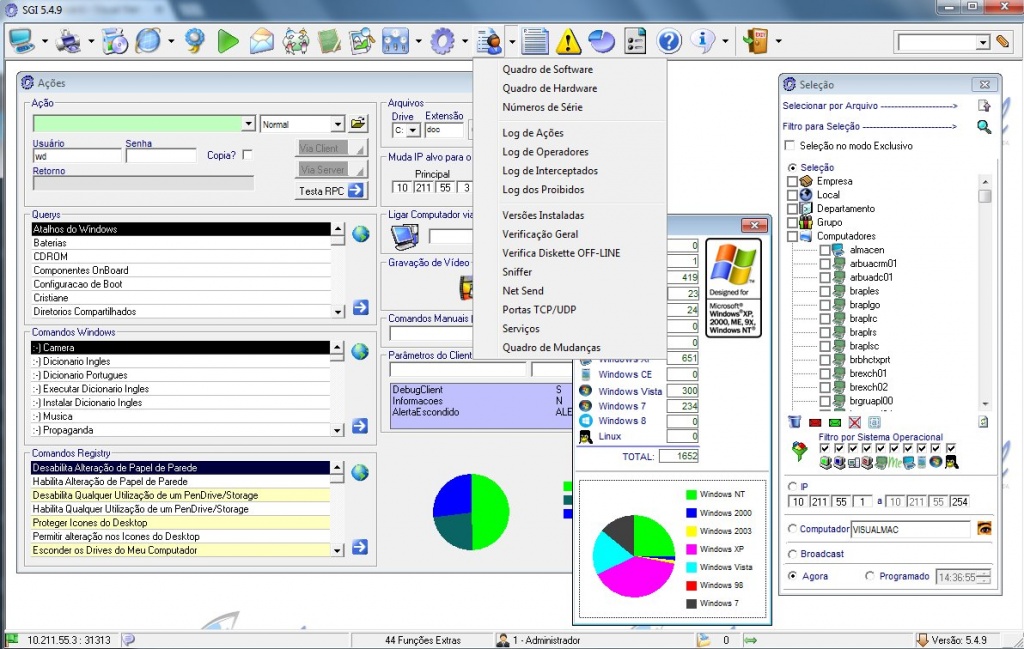
Task: Click the envelope mail toolbar icon
Action: coord(261,41)
